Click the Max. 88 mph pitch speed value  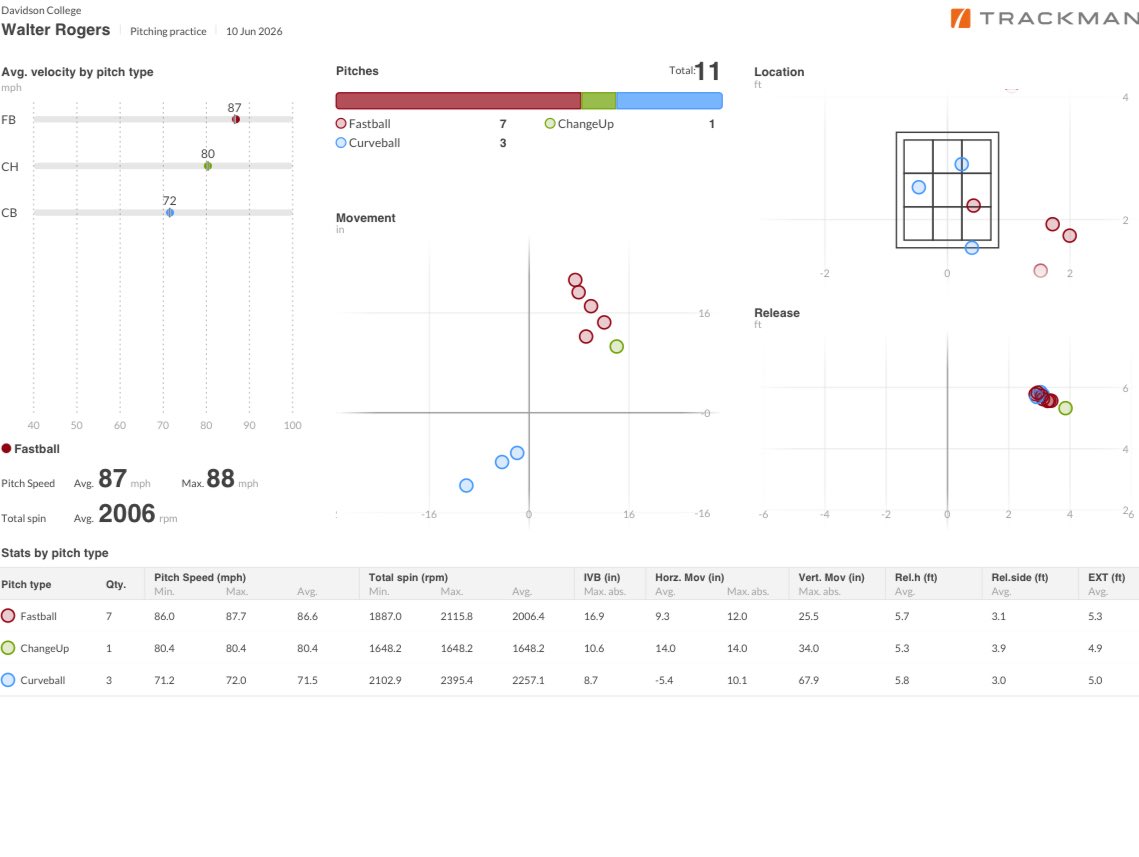220,479
